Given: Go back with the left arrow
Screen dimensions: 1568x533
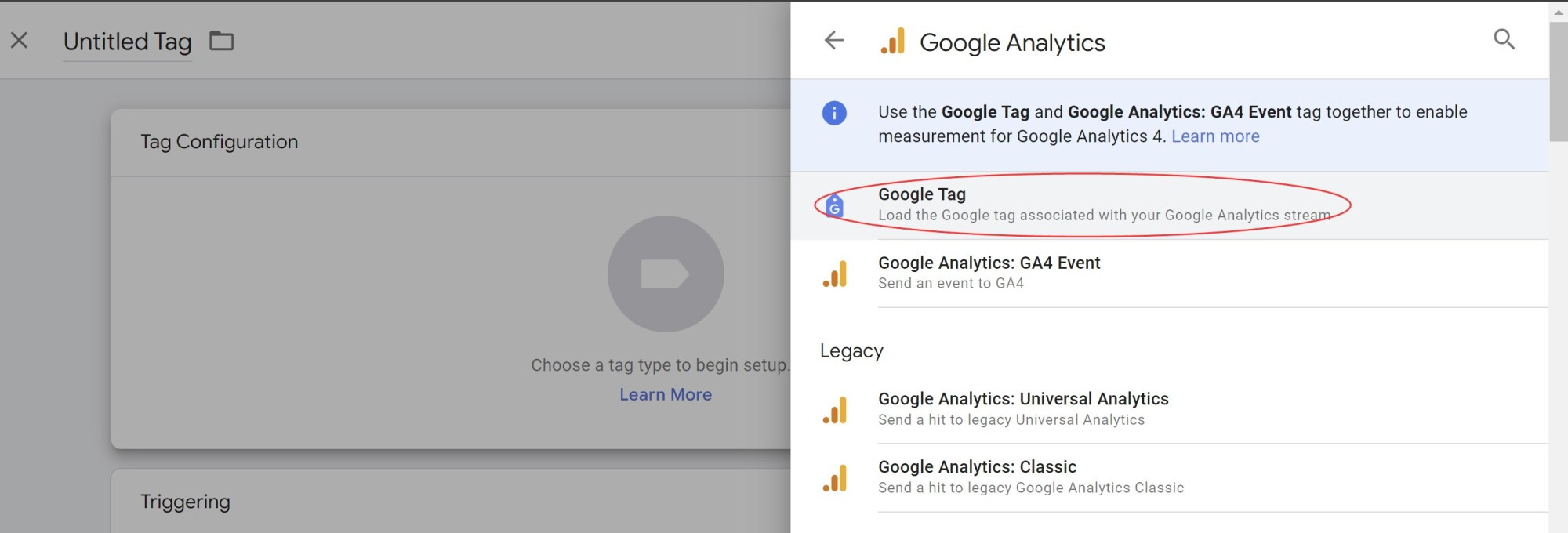Looking at the screenshot, I should (834, 40).
